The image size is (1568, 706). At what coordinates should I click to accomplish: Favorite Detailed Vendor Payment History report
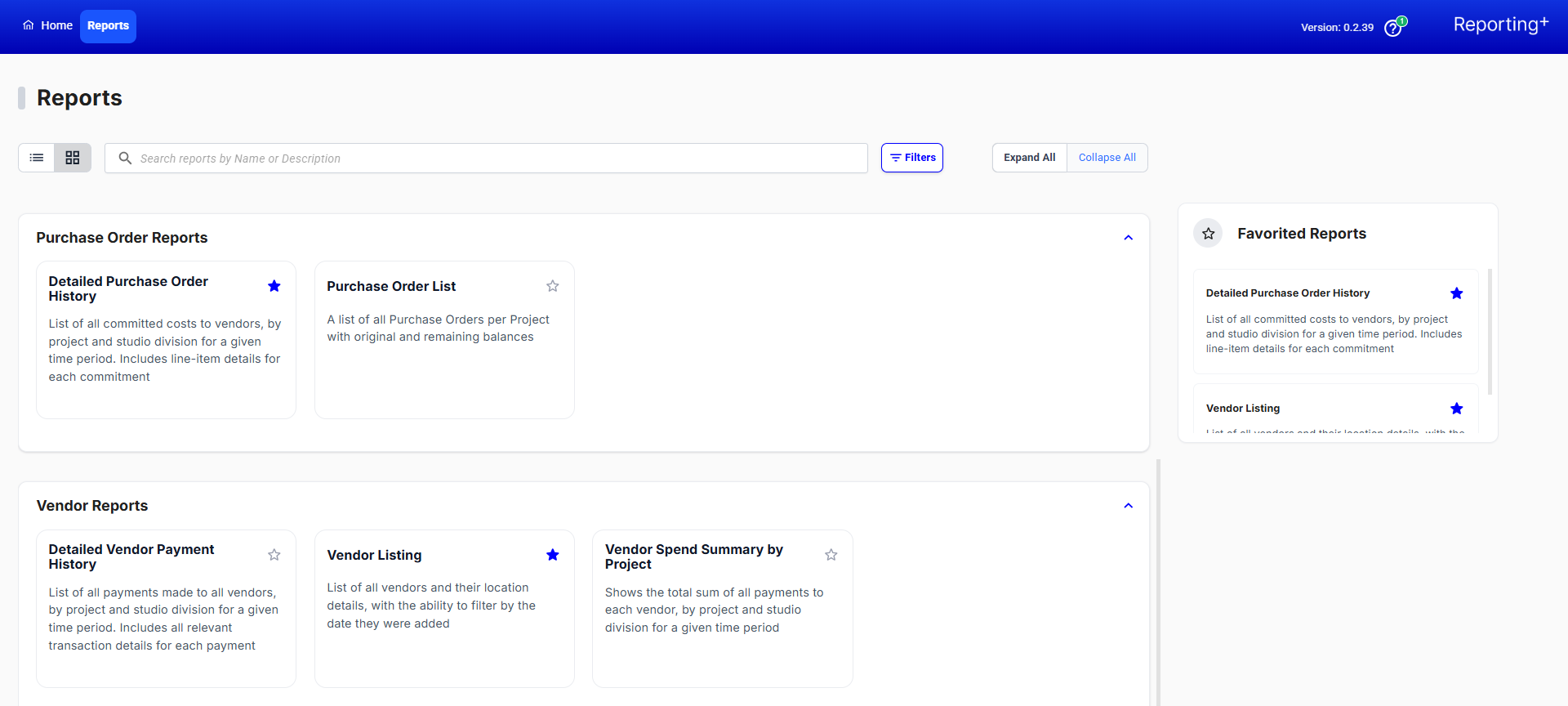[x=274, y=555]
